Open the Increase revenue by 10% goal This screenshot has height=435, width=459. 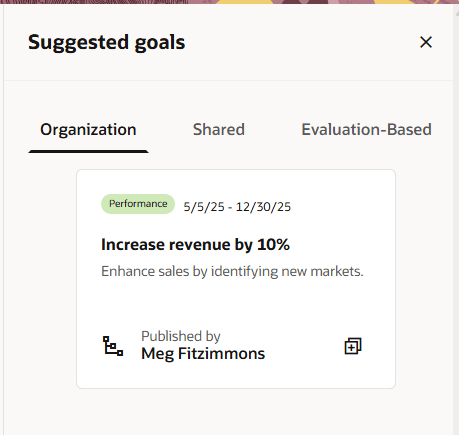click(195, 244)
